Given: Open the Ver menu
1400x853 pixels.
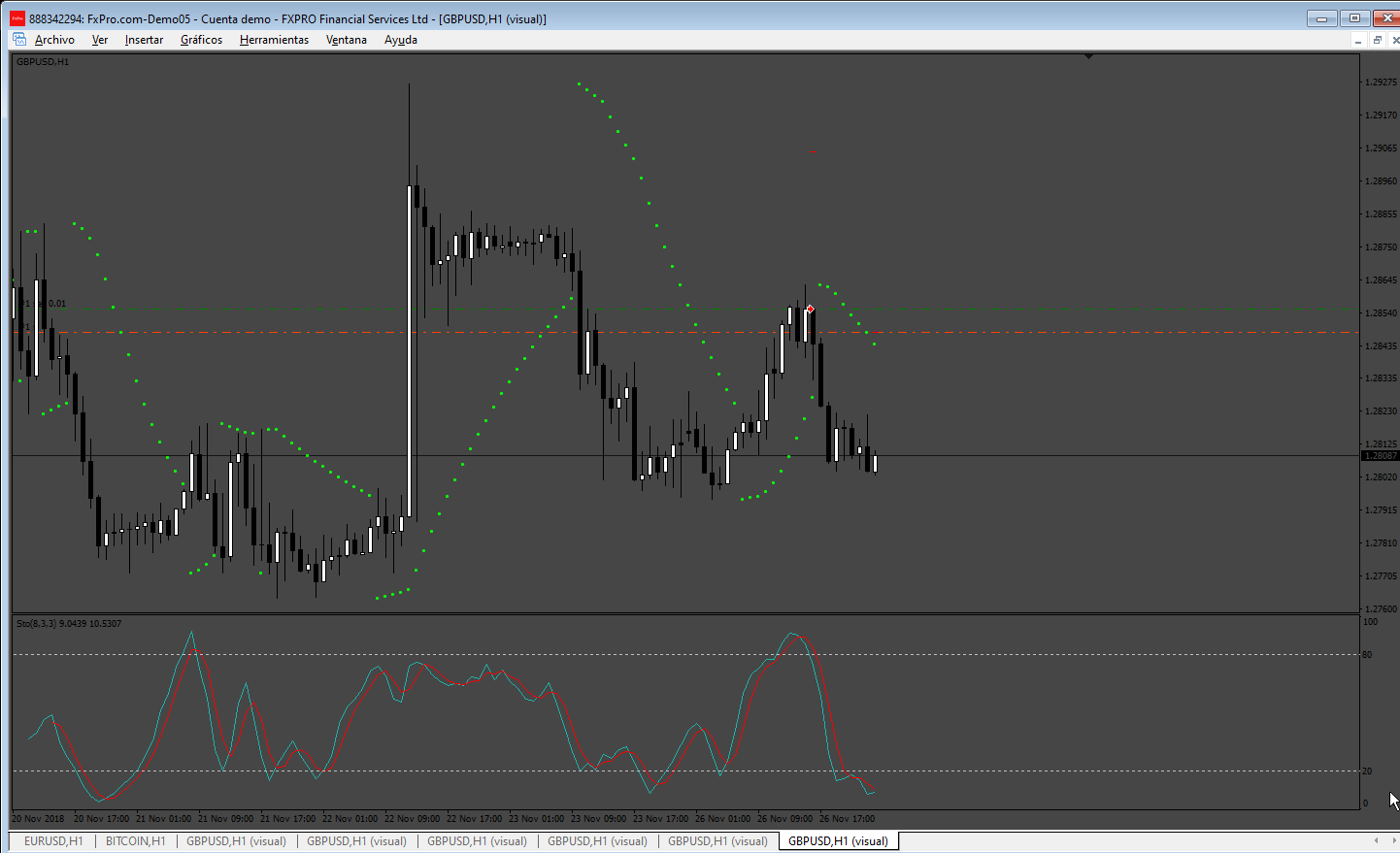Looking at the screenshot, I should 100,40.
